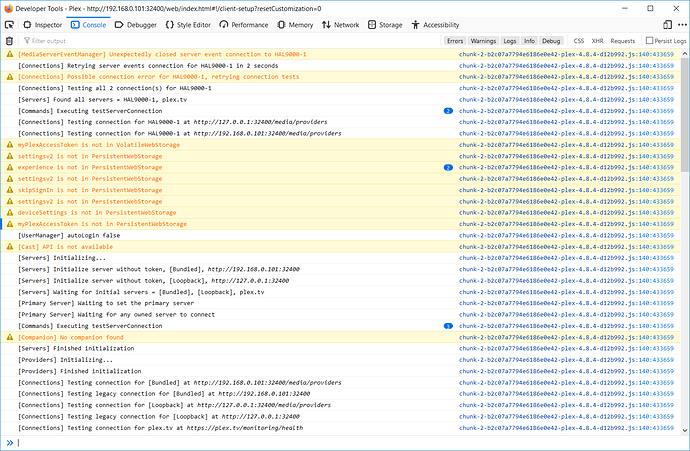Open the Network tab
Image resolution: width=690 pixels, height=451 pixels.
pos(341,24)
